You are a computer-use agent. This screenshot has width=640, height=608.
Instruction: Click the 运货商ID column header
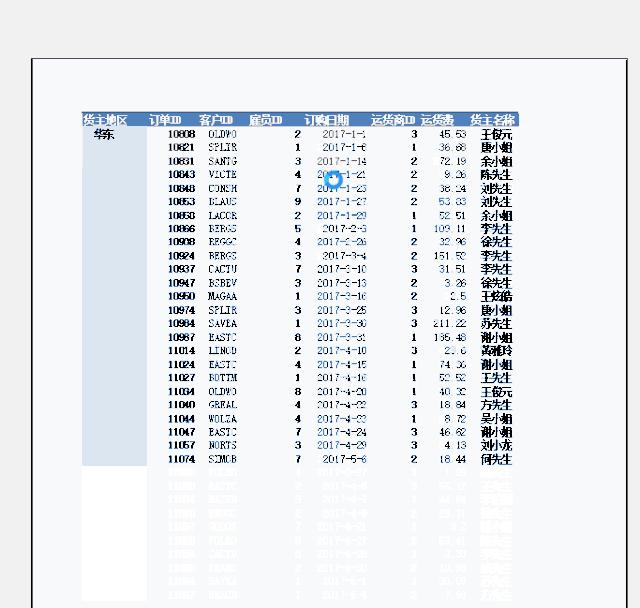(393, 120)
